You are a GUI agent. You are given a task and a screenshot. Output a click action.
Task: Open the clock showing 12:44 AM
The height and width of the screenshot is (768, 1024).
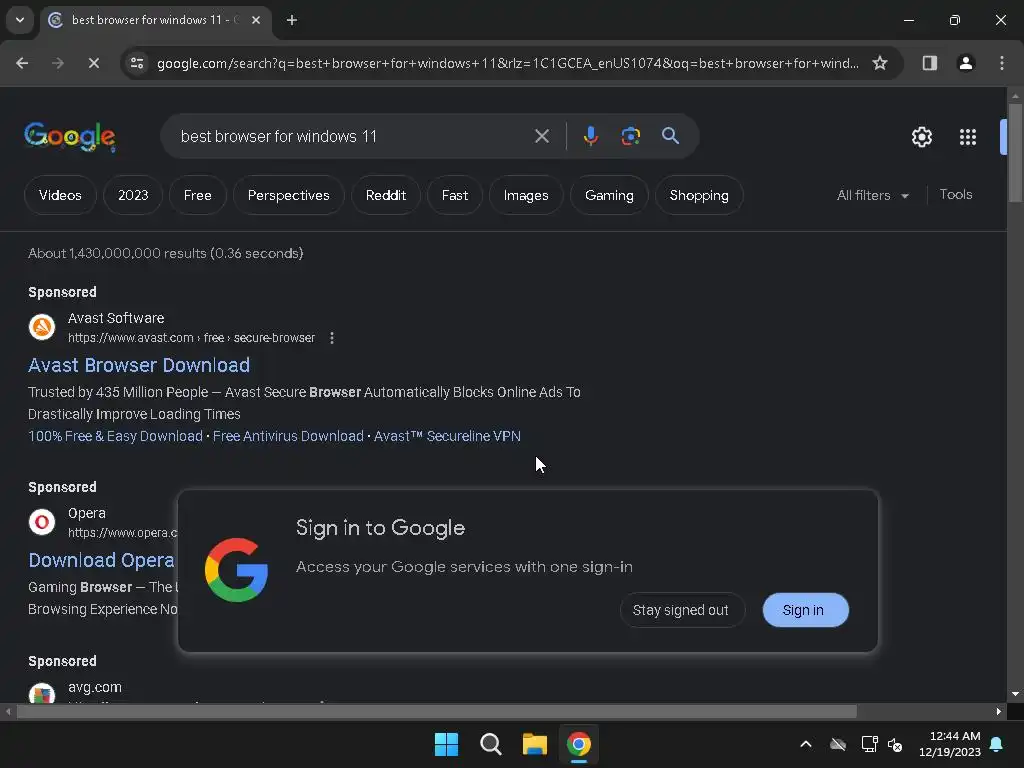click(x=950, y=744)
